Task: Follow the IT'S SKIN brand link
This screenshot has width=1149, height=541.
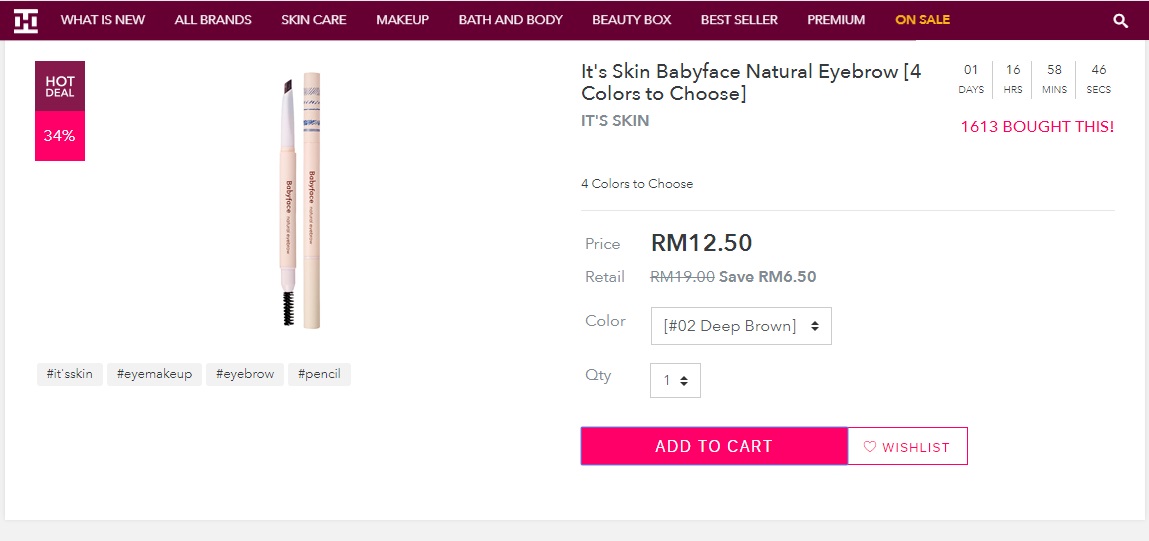Action: click(615, 121)
